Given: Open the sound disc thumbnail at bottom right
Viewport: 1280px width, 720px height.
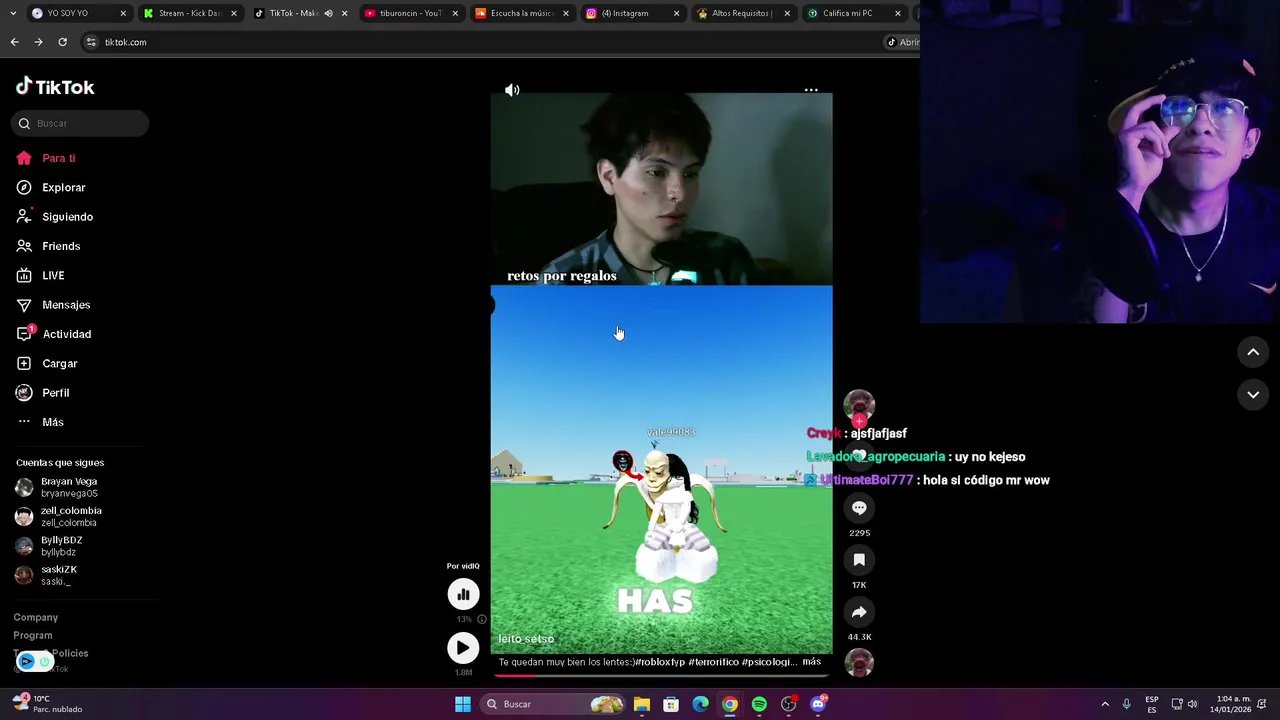Looking at the screenshot, I should pos(859,663).
